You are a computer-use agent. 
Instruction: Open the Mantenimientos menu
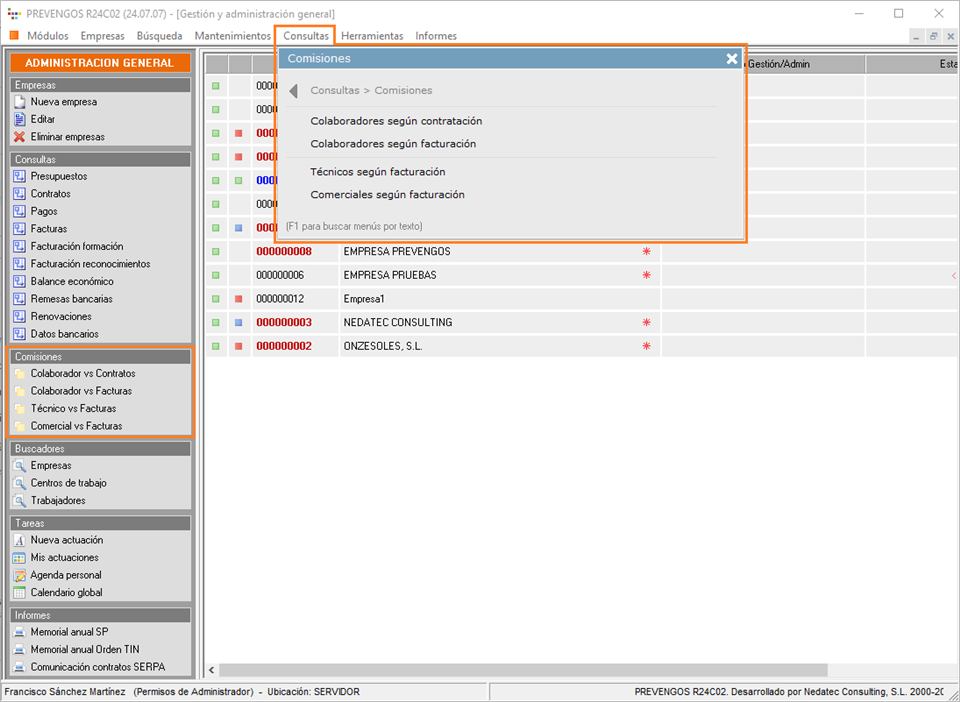(232, 36)
